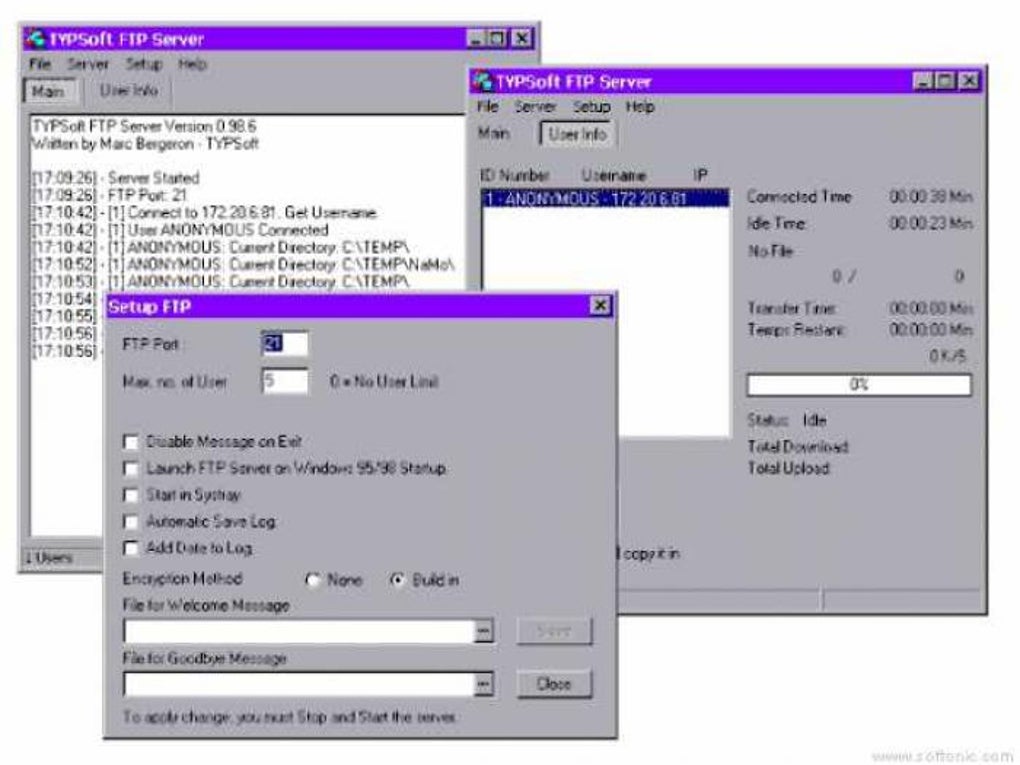Screen dimensions: 1020x765
Task: Click the 'Server Started' log line
Action: pyautogui.click(x=116, y=178)
